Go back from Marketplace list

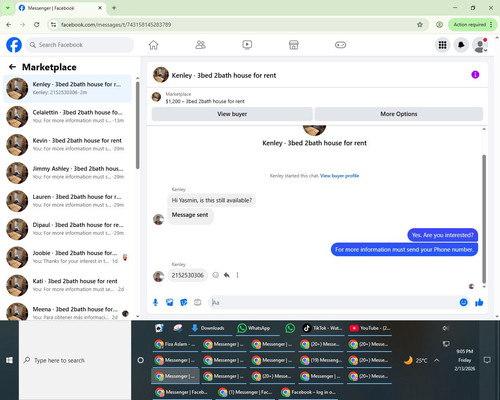click(12, 67)
